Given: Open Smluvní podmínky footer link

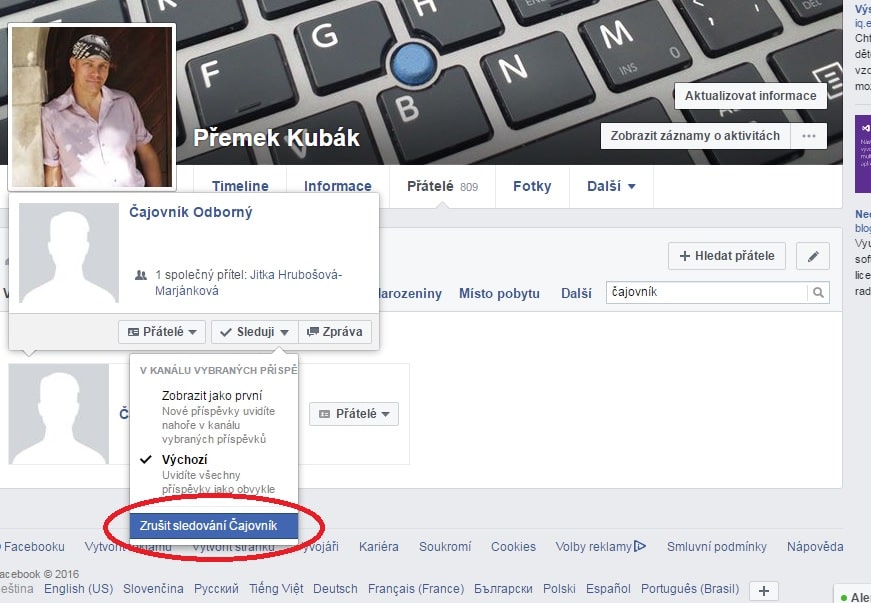Looking at the screenshot, I should [x=717, y=547].
